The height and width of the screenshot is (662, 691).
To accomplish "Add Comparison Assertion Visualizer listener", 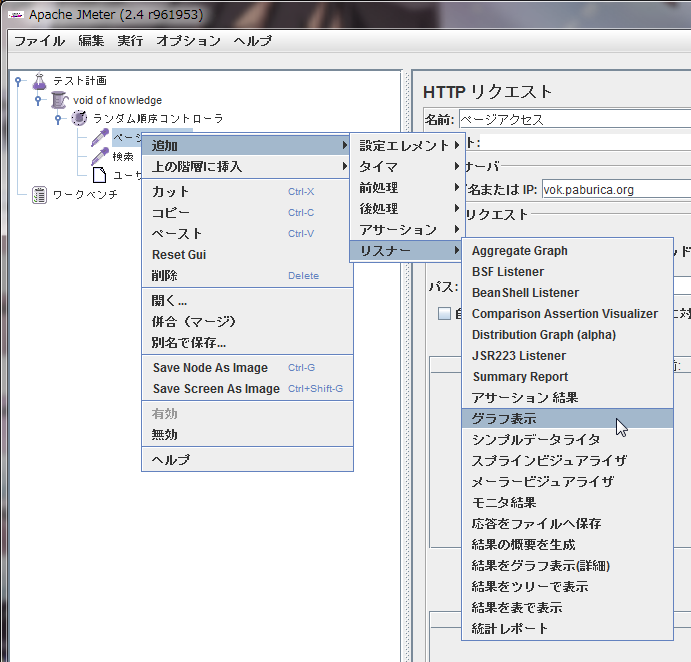I will coord(568,314).
